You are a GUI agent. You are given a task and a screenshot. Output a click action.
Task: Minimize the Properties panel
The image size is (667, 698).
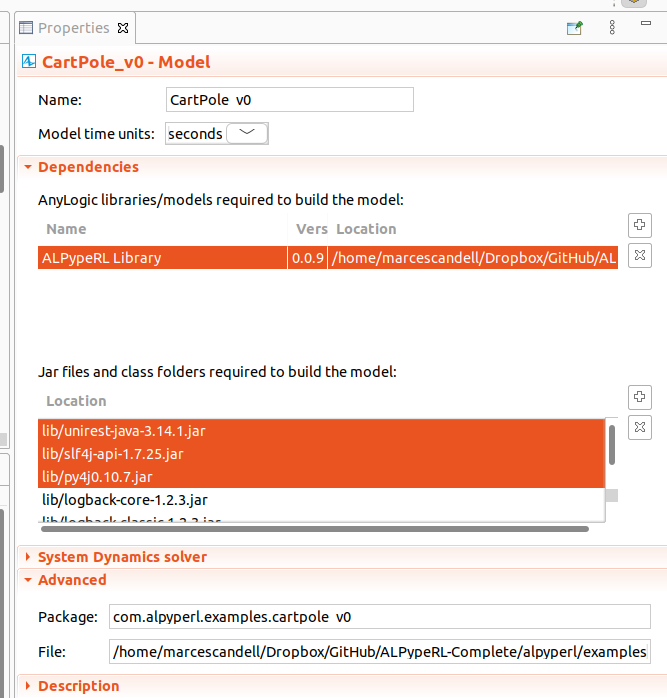pos(646,23)
